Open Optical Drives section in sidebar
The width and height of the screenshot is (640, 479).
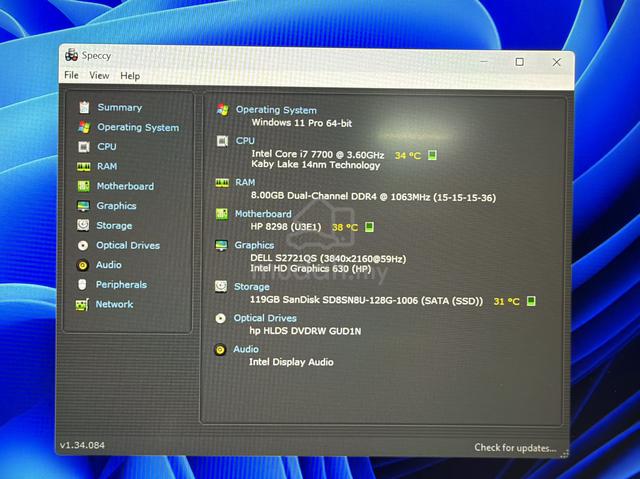[x=128, y=245]
